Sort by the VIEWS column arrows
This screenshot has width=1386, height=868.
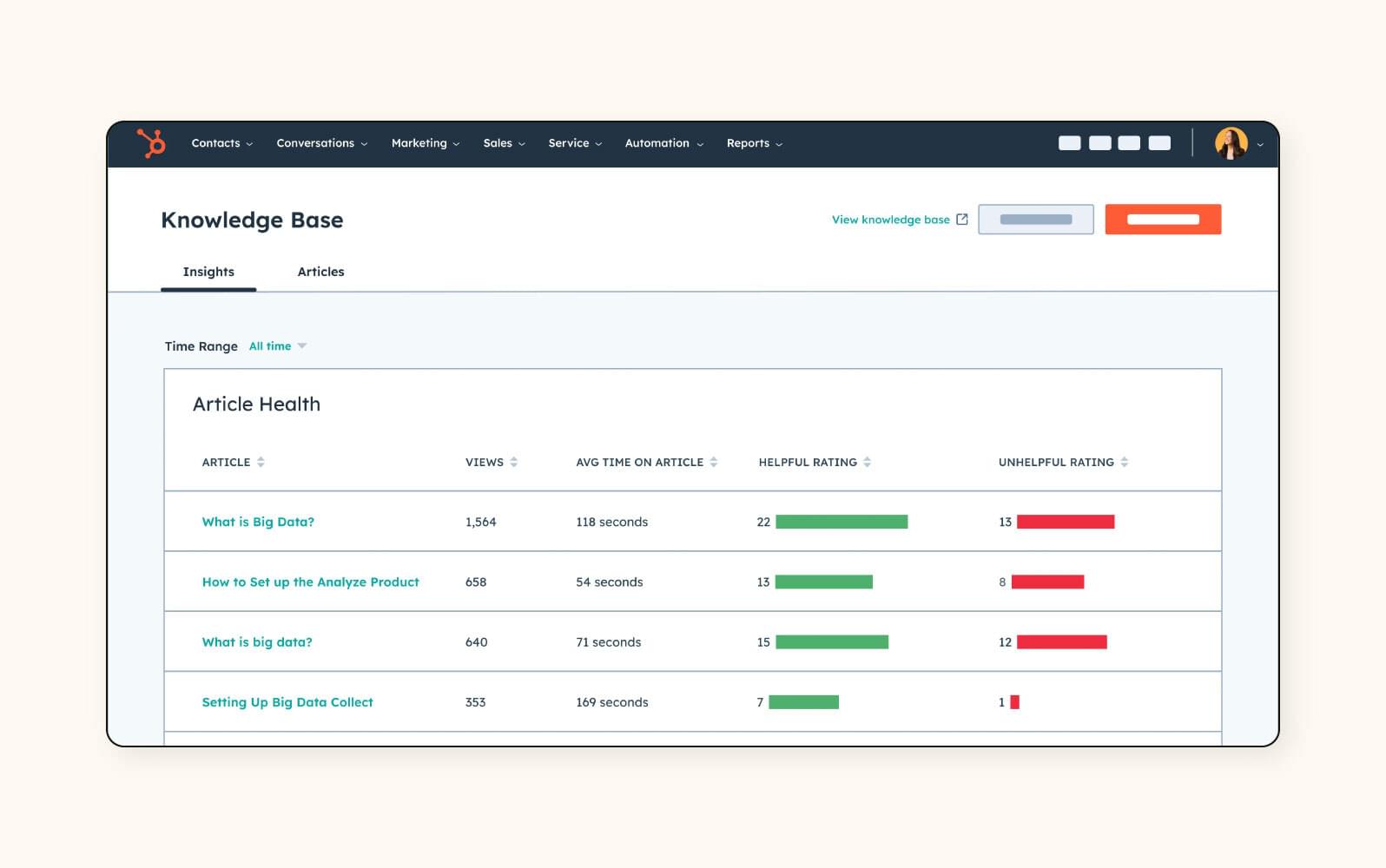point(514,463)
